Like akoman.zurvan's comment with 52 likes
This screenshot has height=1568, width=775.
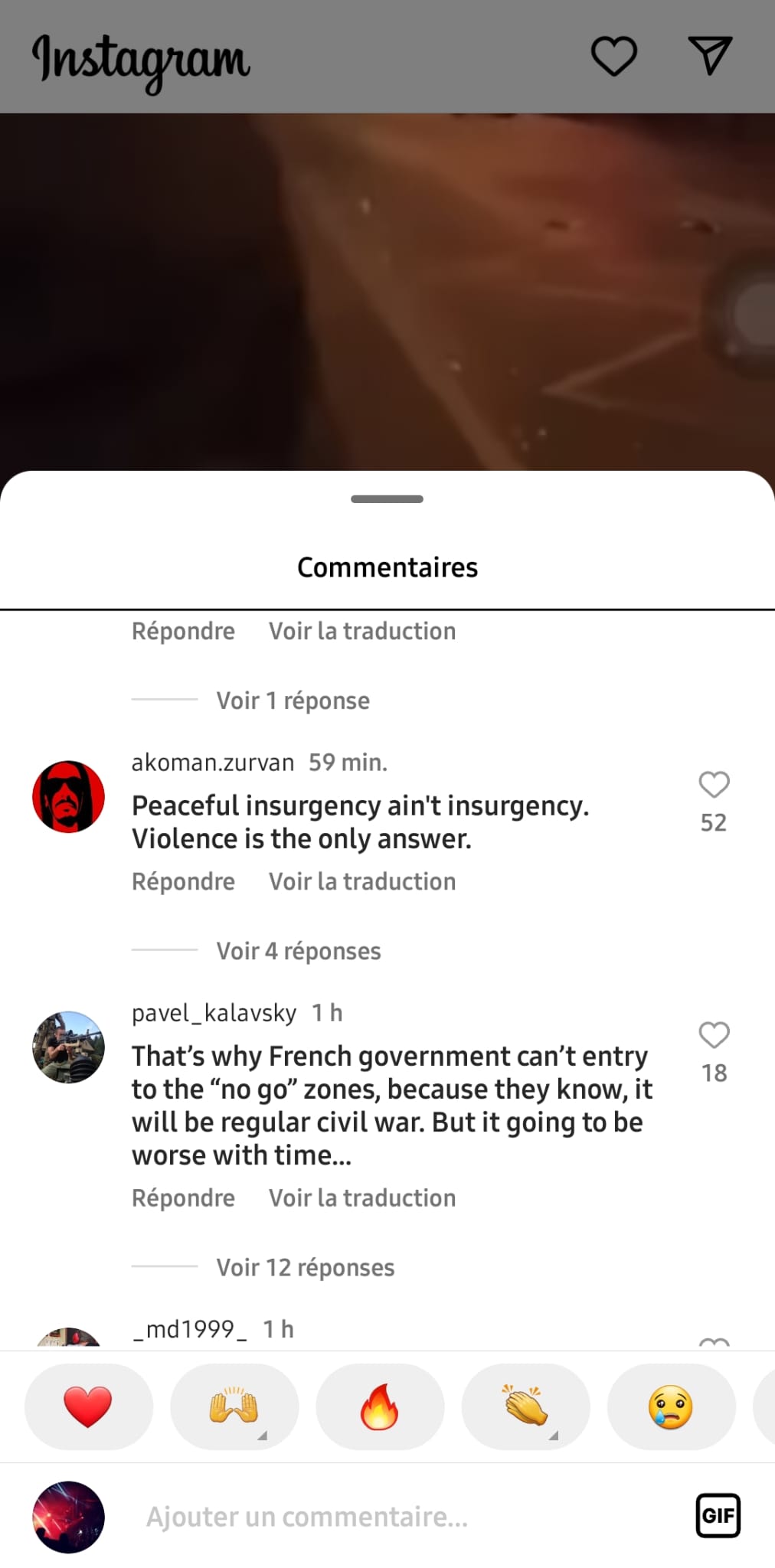point(714,785)
